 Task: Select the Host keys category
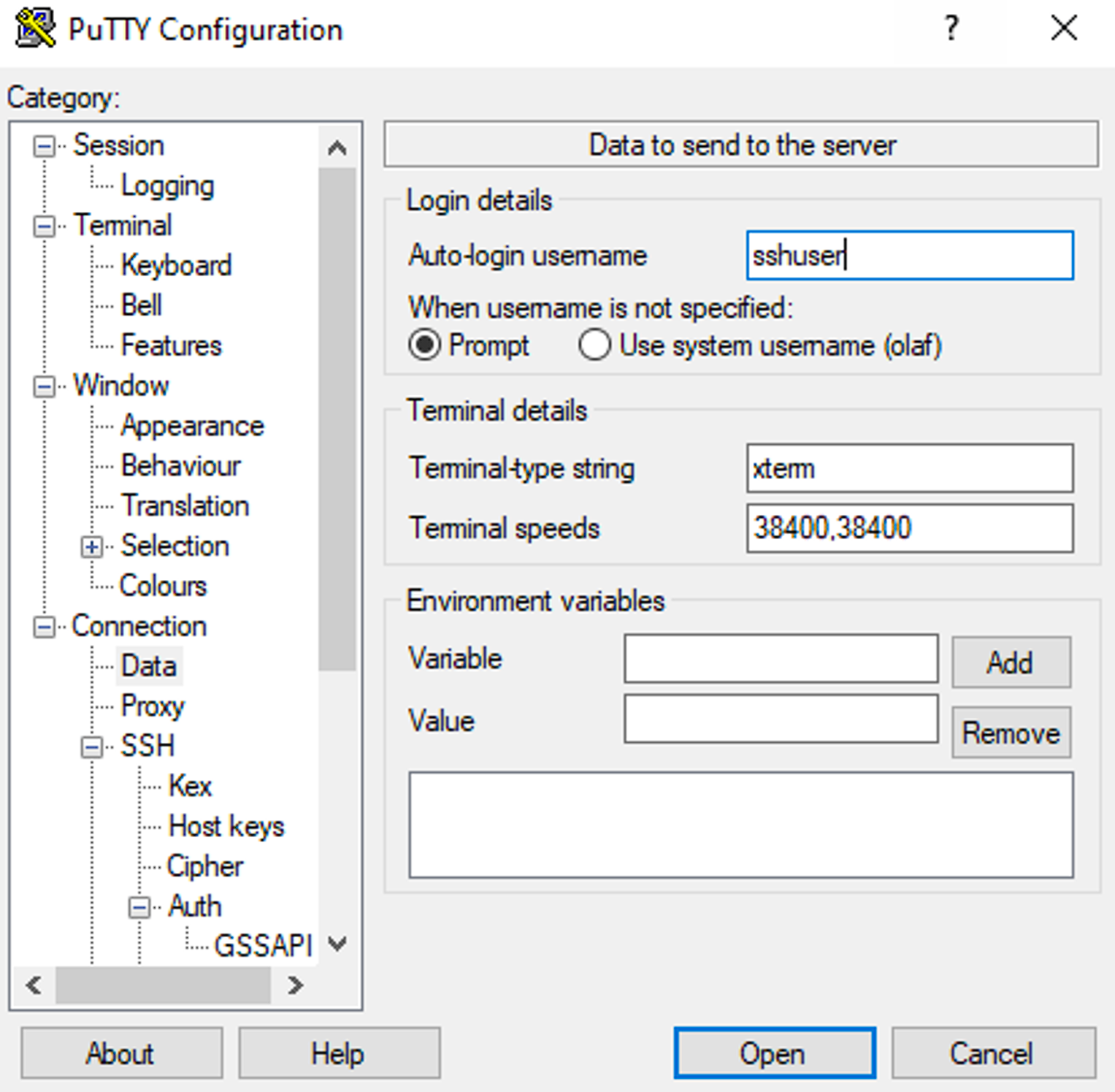pyautogui.click(x=226, y=826)
